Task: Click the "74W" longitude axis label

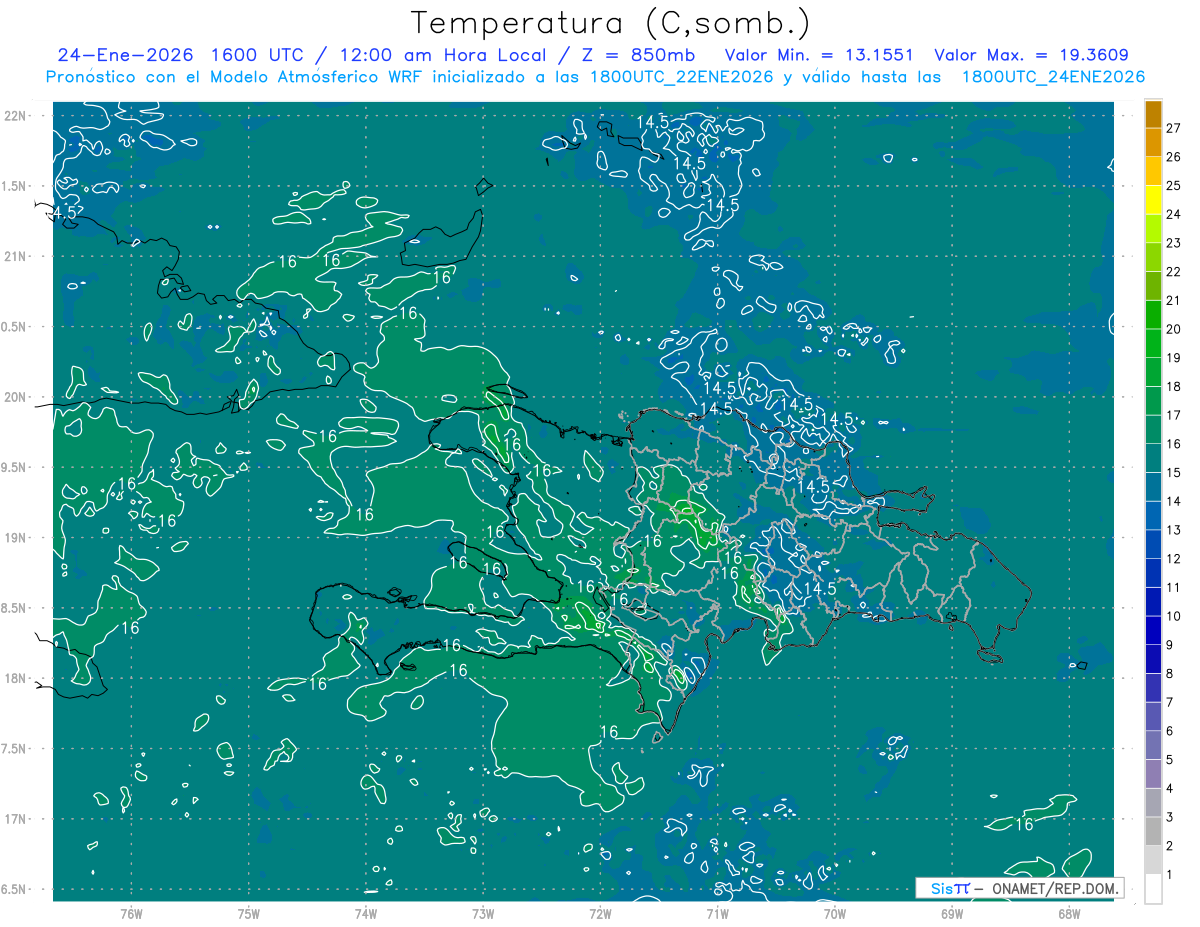Action: pyautogui.click(x=366, y=913)
